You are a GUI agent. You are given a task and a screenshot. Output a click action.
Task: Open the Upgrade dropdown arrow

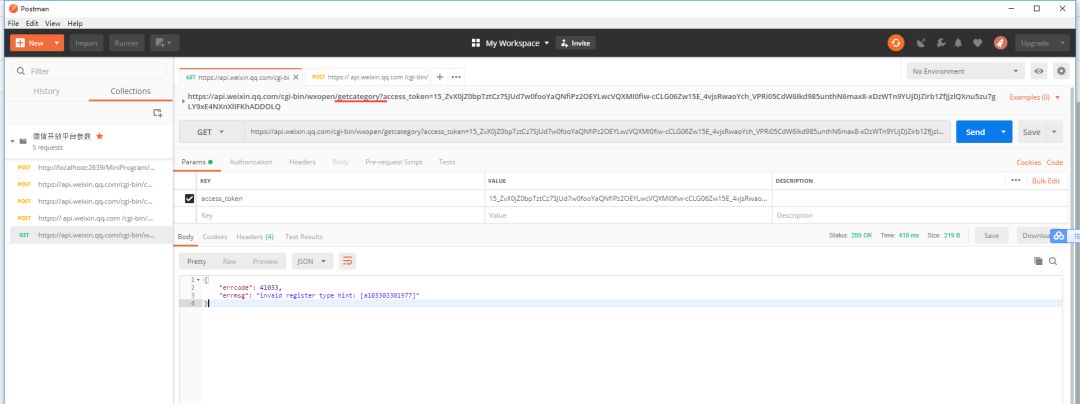pyautogui.click(x=1061, y=43)
